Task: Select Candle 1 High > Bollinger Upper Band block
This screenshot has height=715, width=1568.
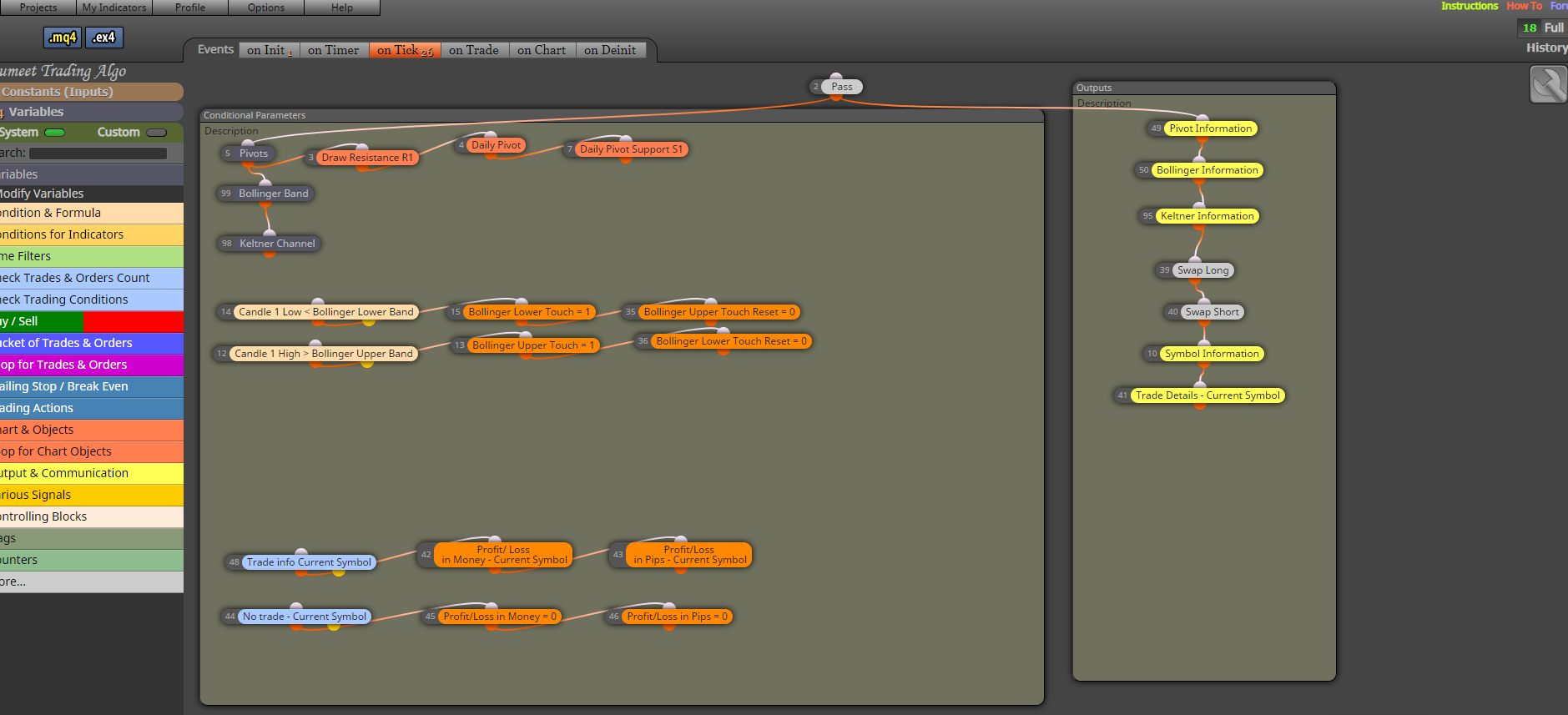Action: (x=324, y=354)
